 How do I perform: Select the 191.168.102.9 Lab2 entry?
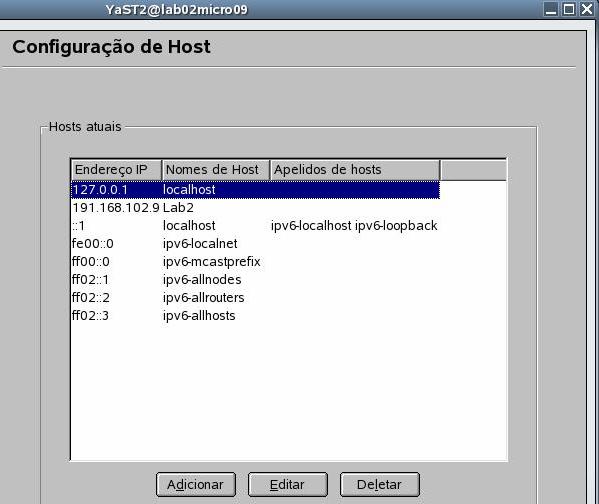click(x=255, y=208)
